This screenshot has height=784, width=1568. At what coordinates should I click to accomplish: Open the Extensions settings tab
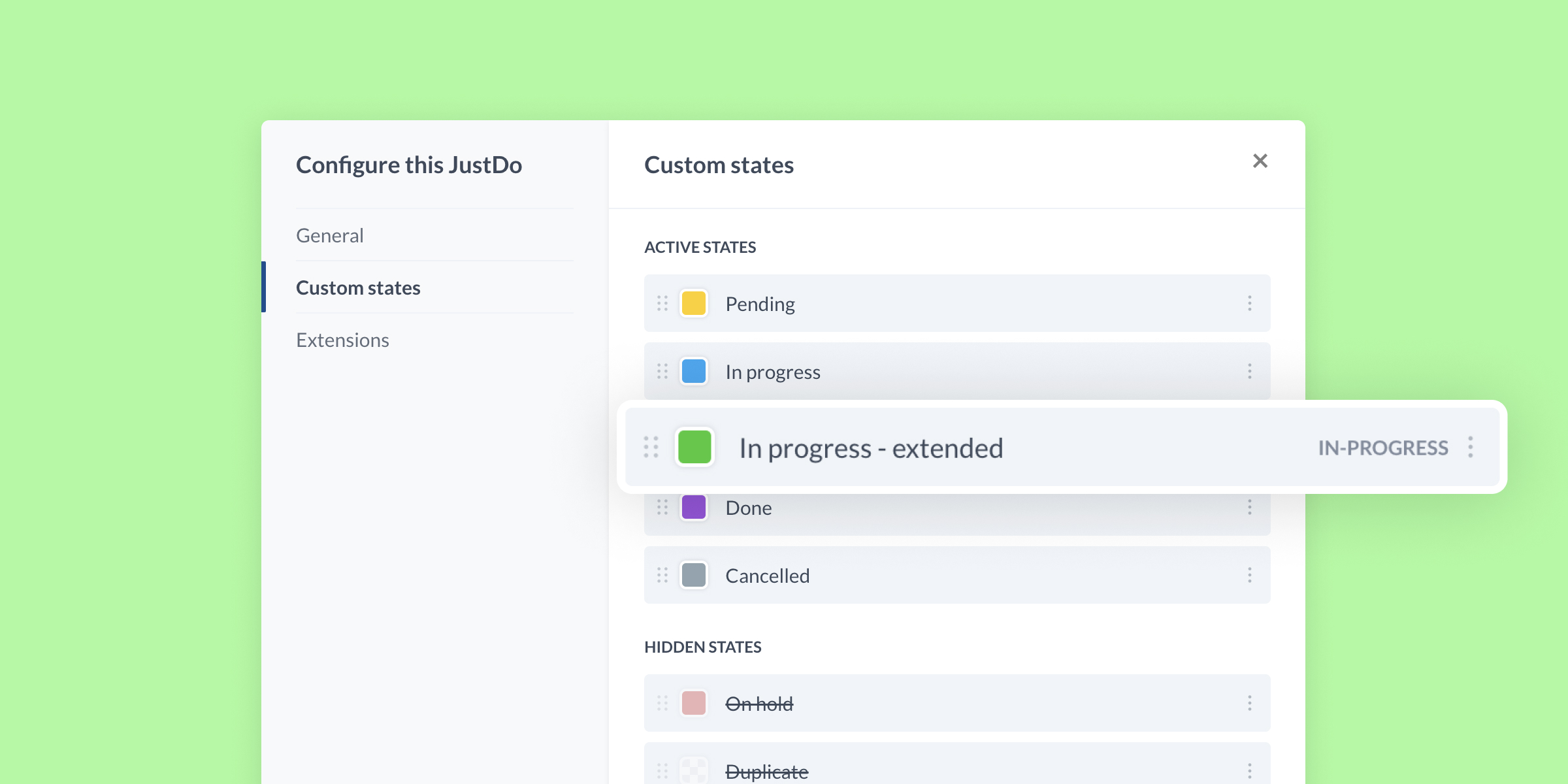coord(342,340)
